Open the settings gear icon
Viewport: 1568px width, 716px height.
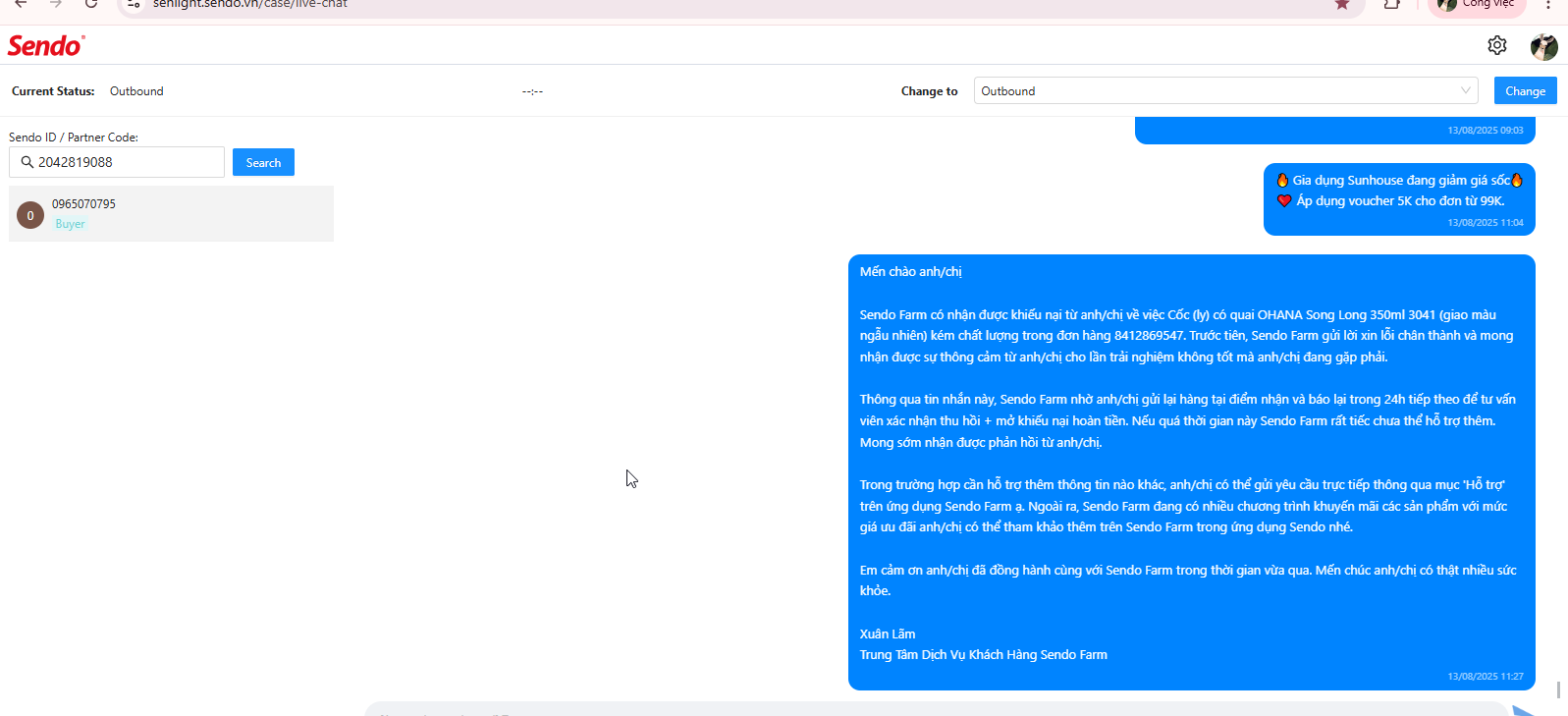click(x=1496, y=45)
